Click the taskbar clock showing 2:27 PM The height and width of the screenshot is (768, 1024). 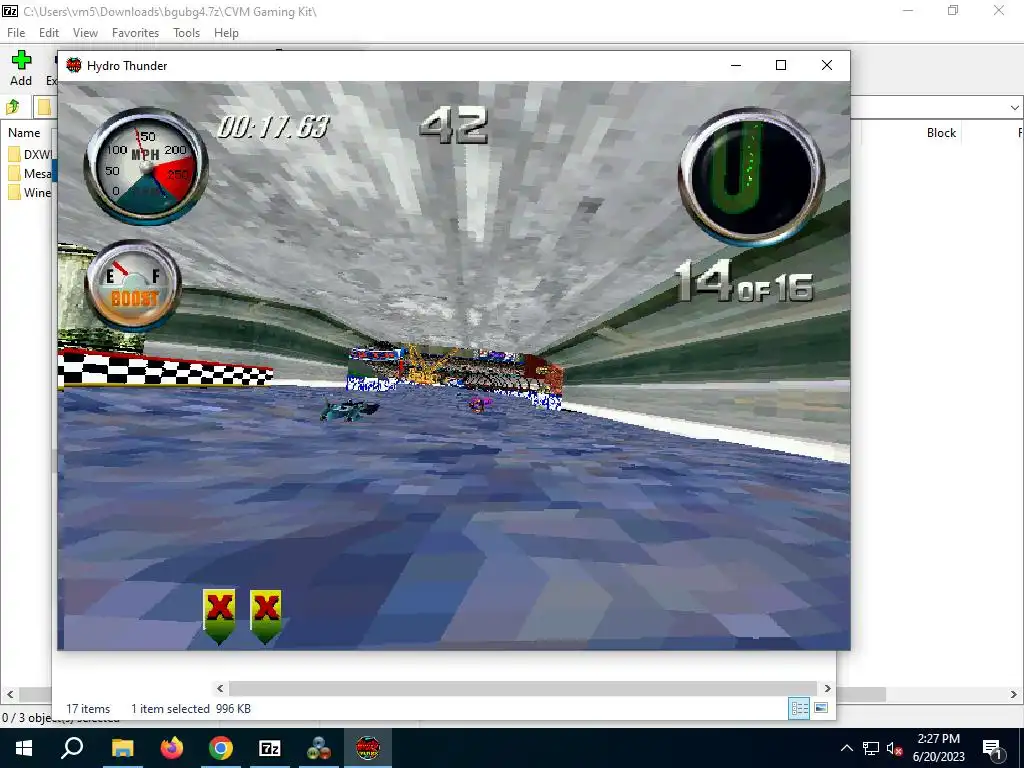[938, 748]
